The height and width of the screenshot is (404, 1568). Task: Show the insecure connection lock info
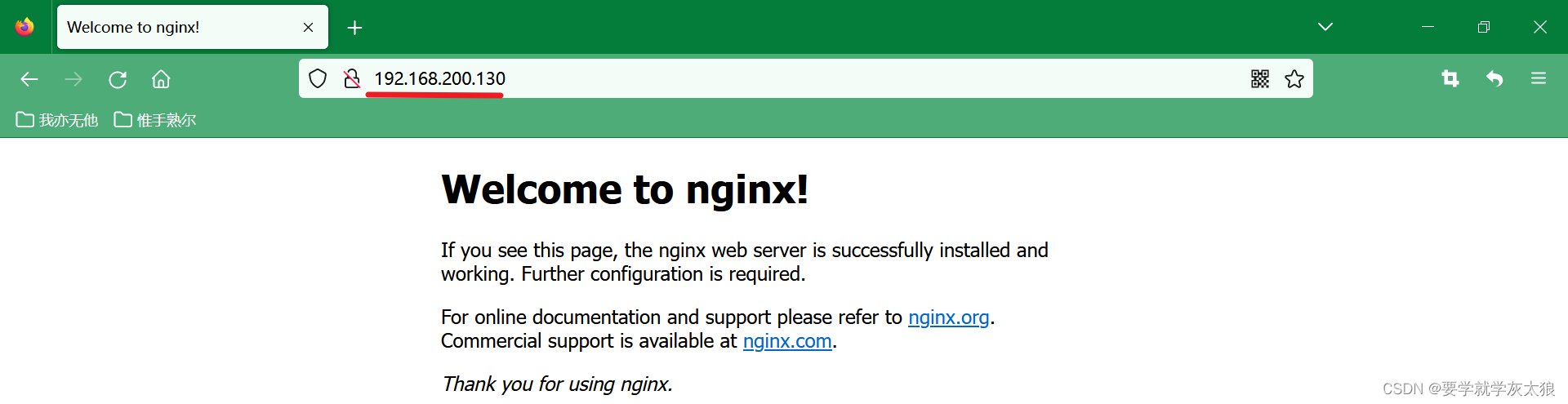point(352,78)
